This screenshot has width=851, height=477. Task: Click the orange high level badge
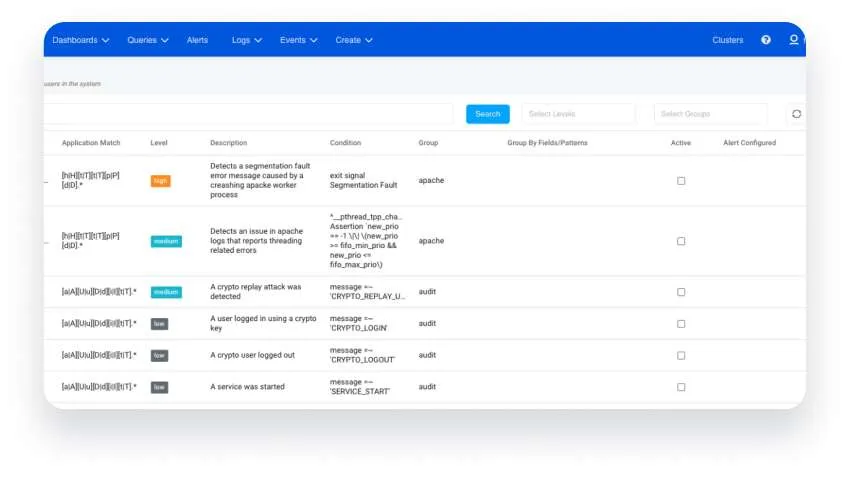[160, 181]
